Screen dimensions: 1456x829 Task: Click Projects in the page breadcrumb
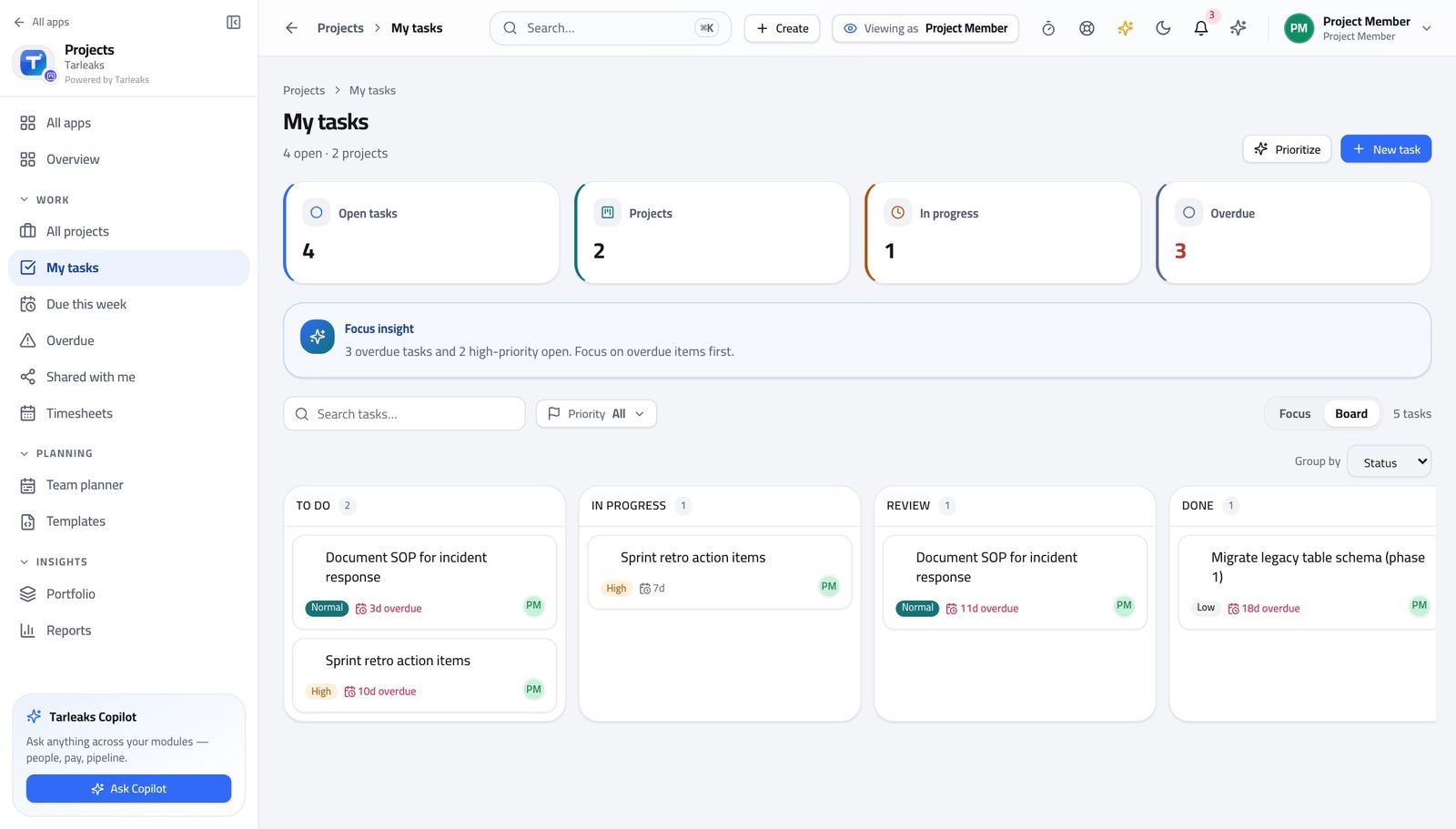pos(304,90)
